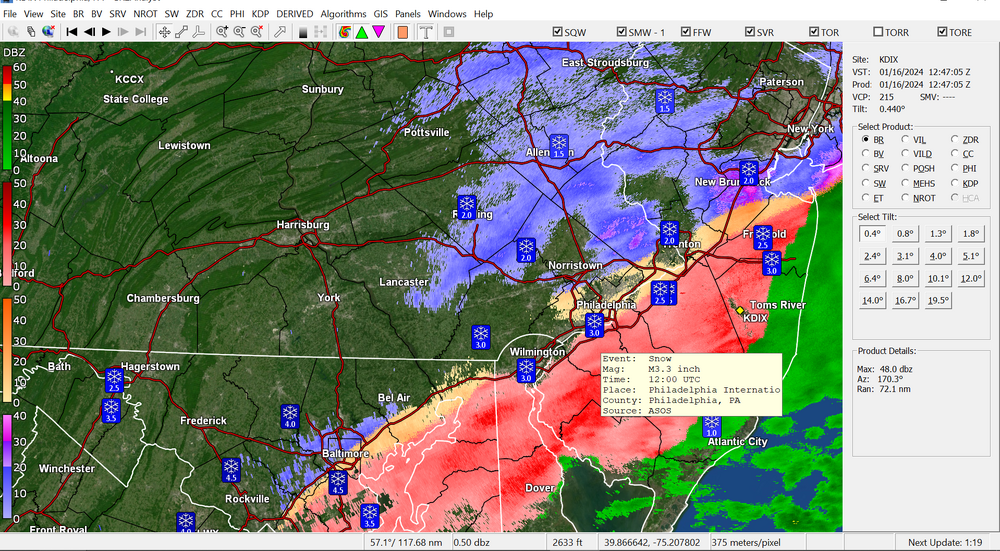Click the Allentown 1.5 snow marker
The width and height of the screenshot is (1000, 551).
559,147
